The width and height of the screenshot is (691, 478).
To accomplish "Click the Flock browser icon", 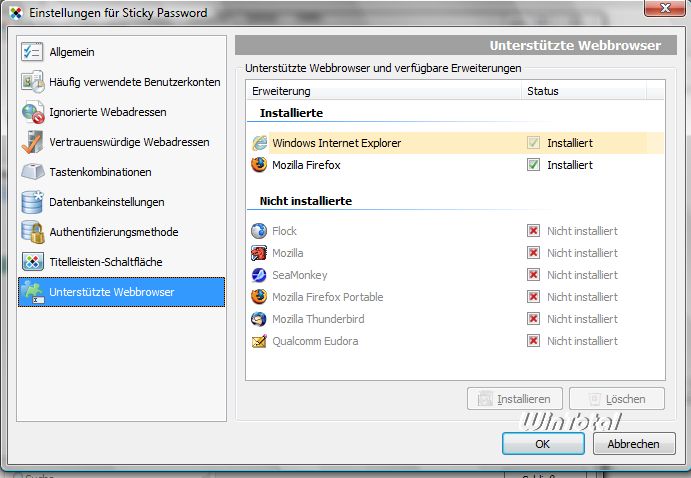I will [x=259, y=230].
